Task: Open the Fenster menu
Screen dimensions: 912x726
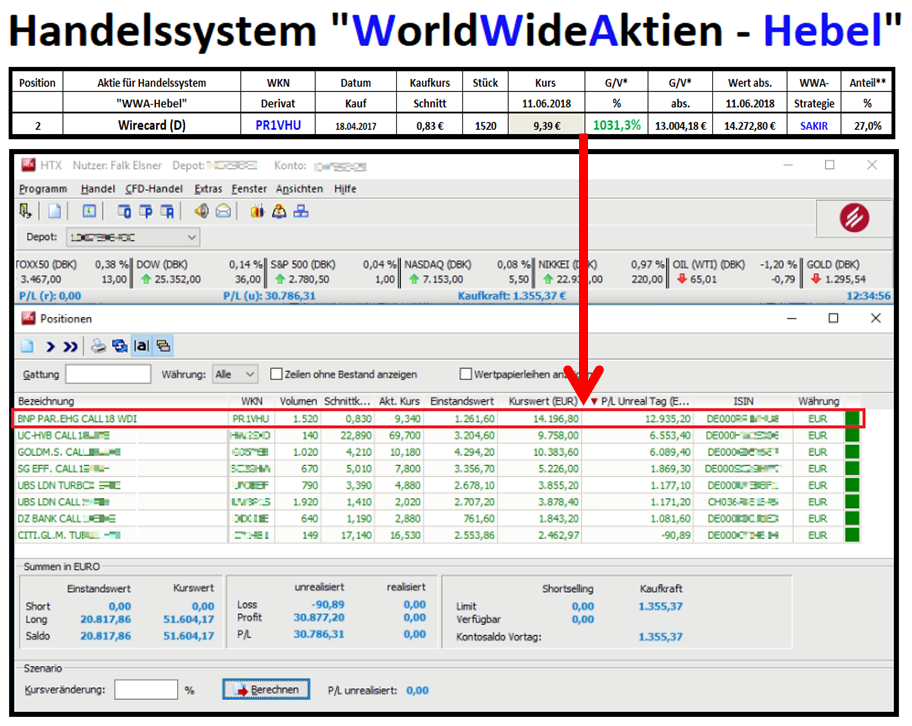Action: [249, 188]
